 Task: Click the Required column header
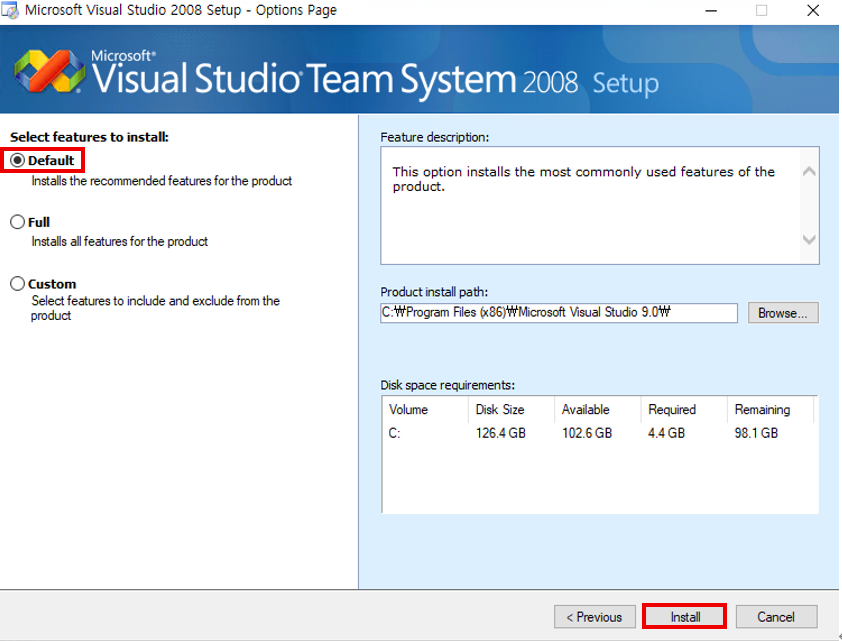672,409
